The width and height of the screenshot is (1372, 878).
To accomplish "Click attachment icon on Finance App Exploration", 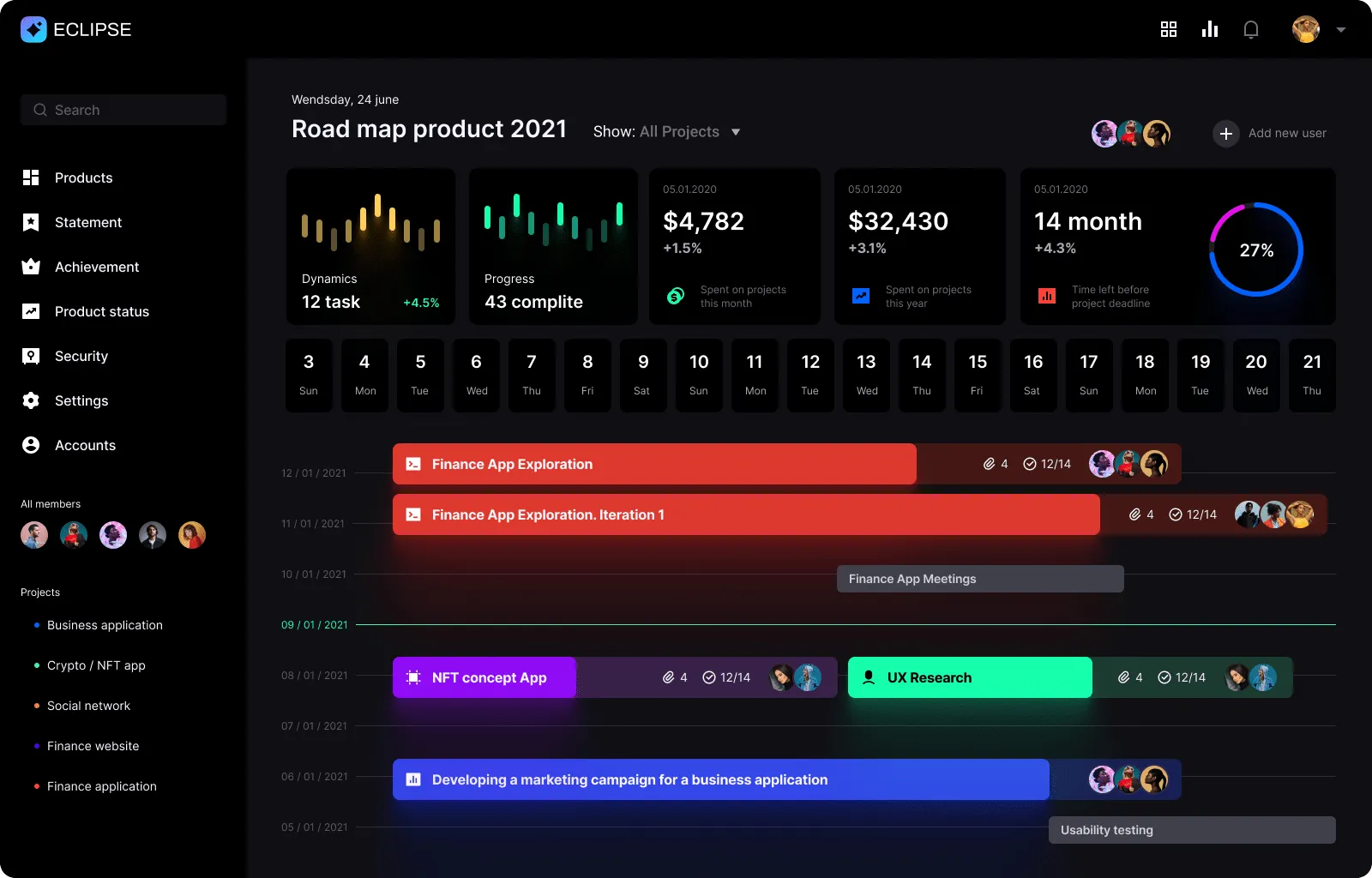I will coord(989,464).
